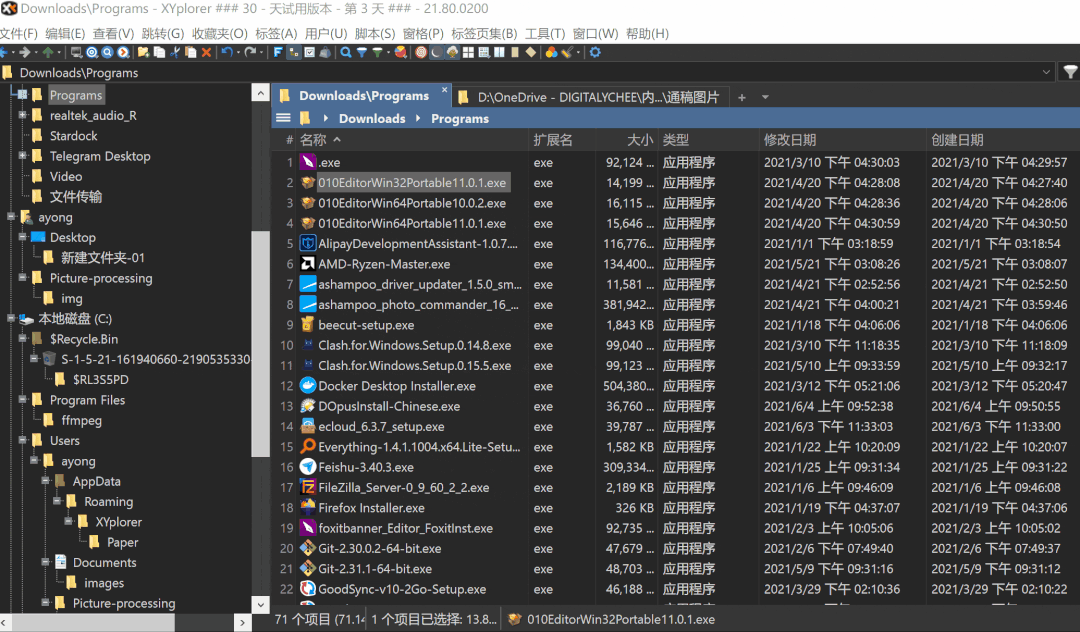Go back with the blue back arrow

point(4,52)
